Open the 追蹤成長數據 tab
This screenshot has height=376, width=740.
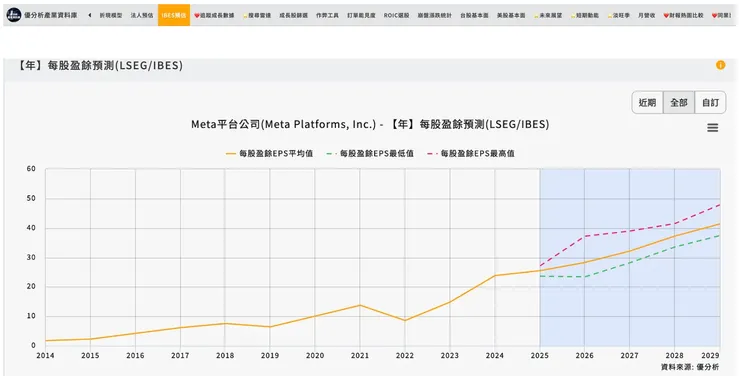[214, 16]
